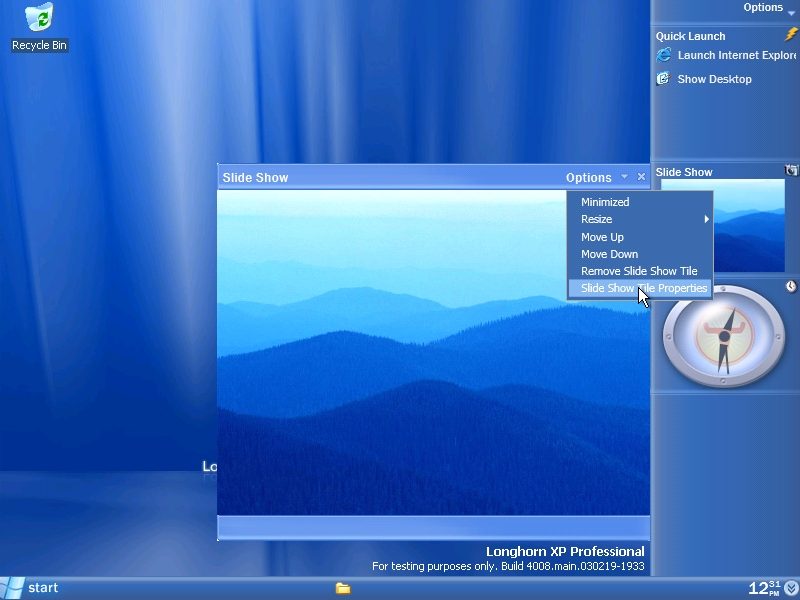
Task: Close the Slide Show flyout window
Action: tap(642, 177)
